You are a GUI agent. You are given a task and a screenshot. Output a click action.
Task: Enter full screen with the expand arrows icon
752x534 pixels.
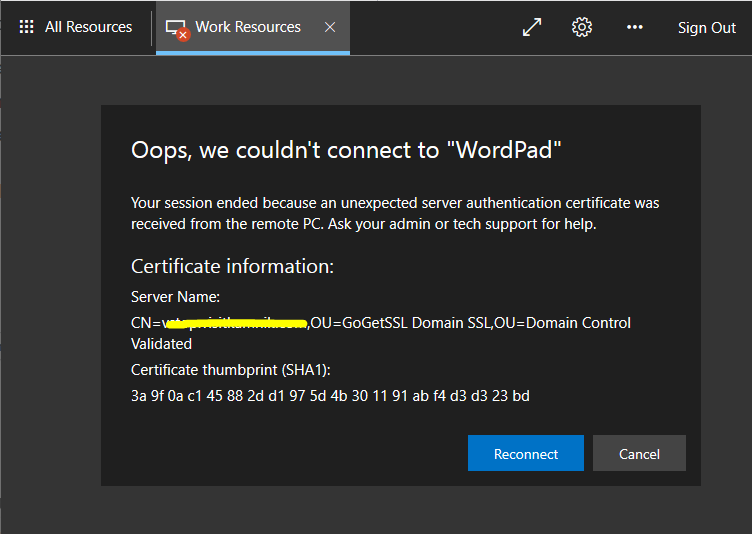tap(531, 27)
